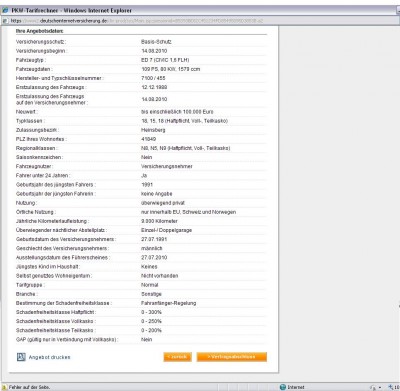This screenshot has width=400, height=391.
Task: Click the 'Zulassungsbezirk :' label
Action: [x=37, y=130]
